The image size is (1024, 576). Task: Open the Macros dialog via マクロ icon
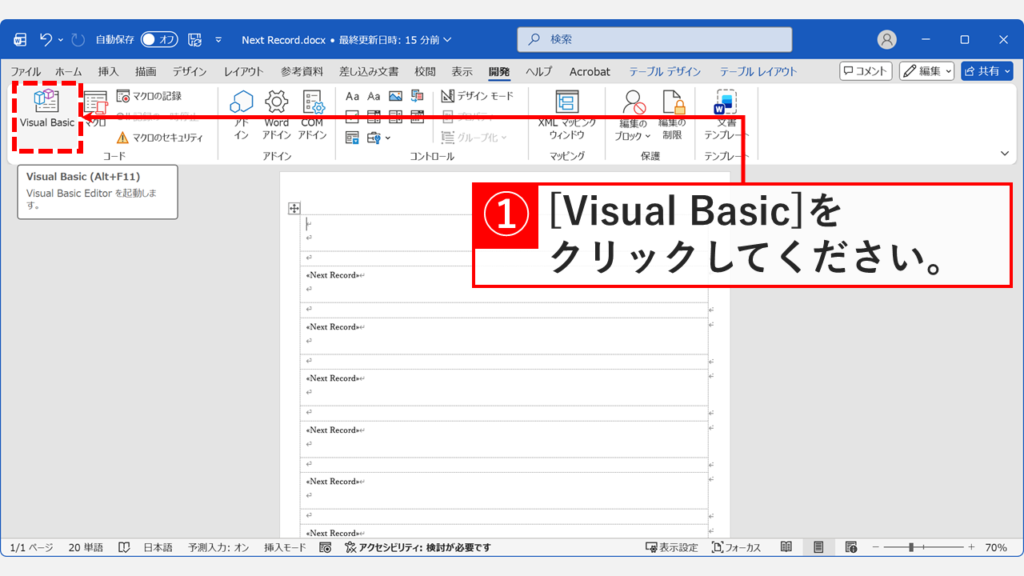pyautogui.click(x=95, y=105)
